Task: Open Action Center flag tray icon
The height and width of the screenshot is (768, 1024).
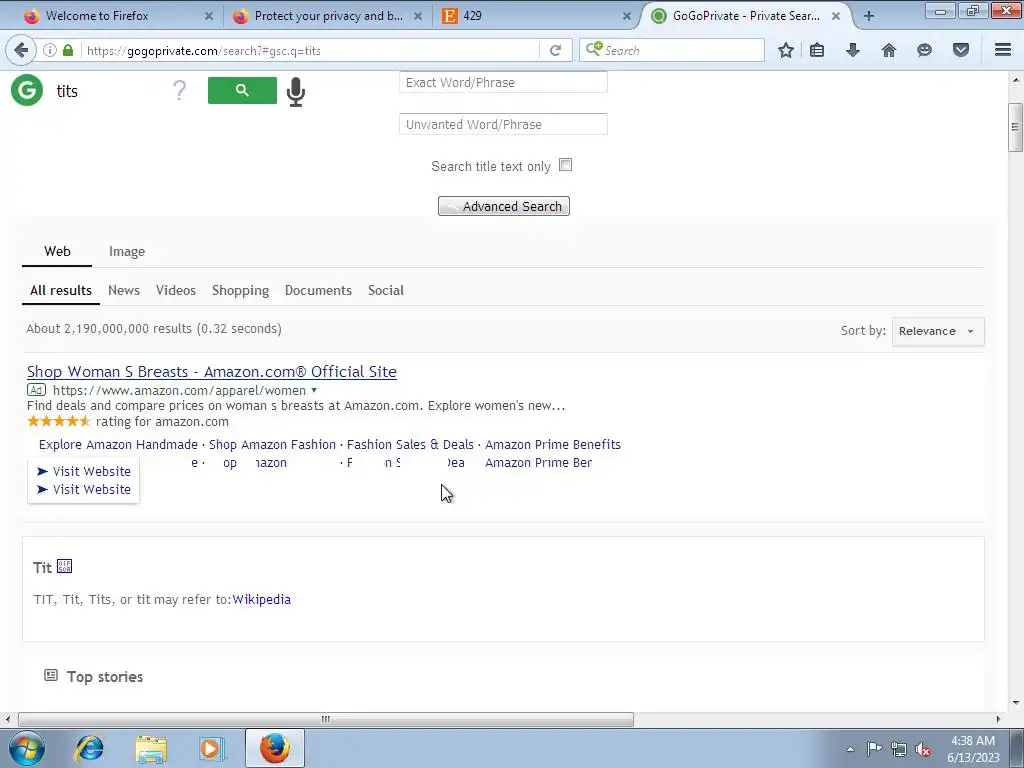Action: [x=874, y=749]
